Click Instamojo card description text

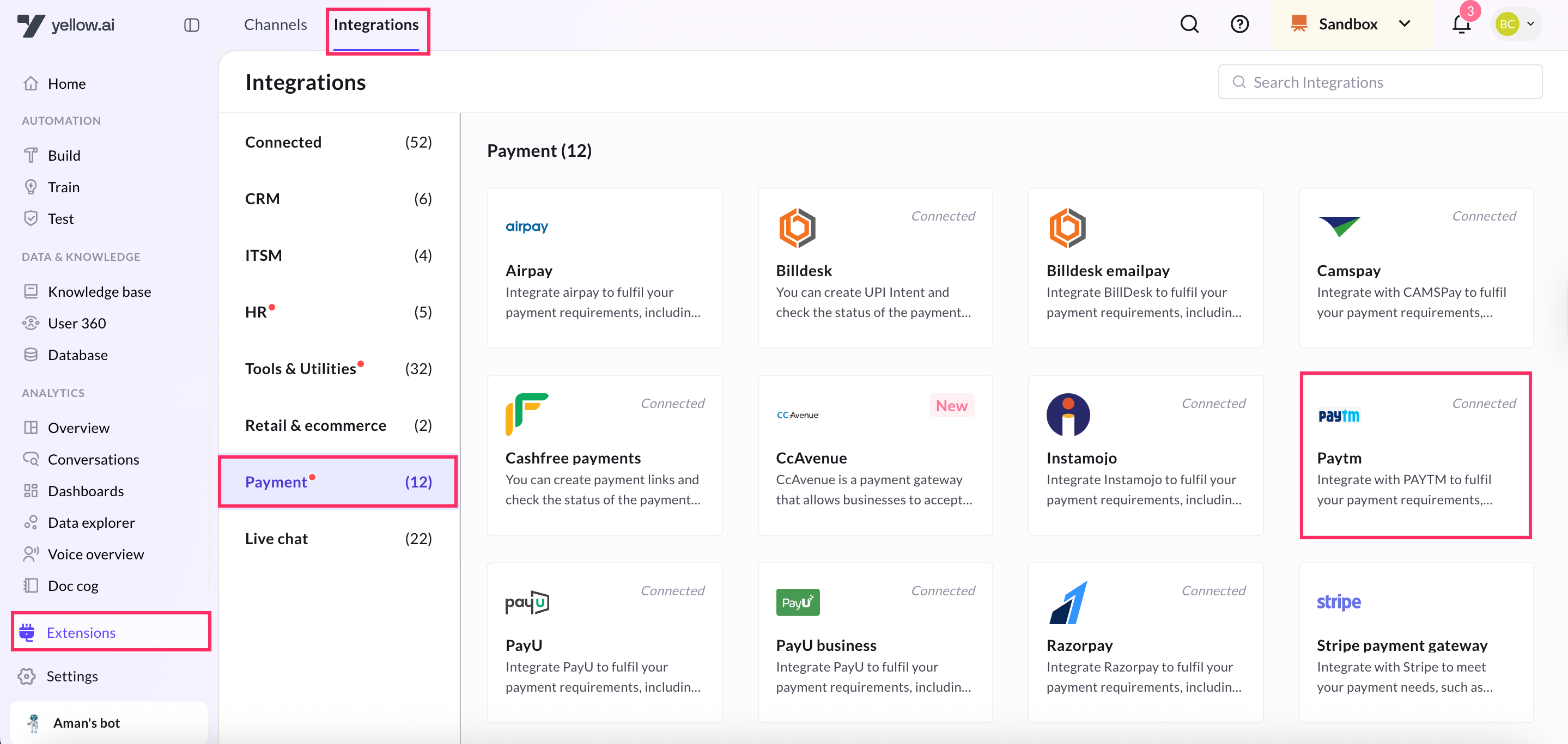point(1144,489)
